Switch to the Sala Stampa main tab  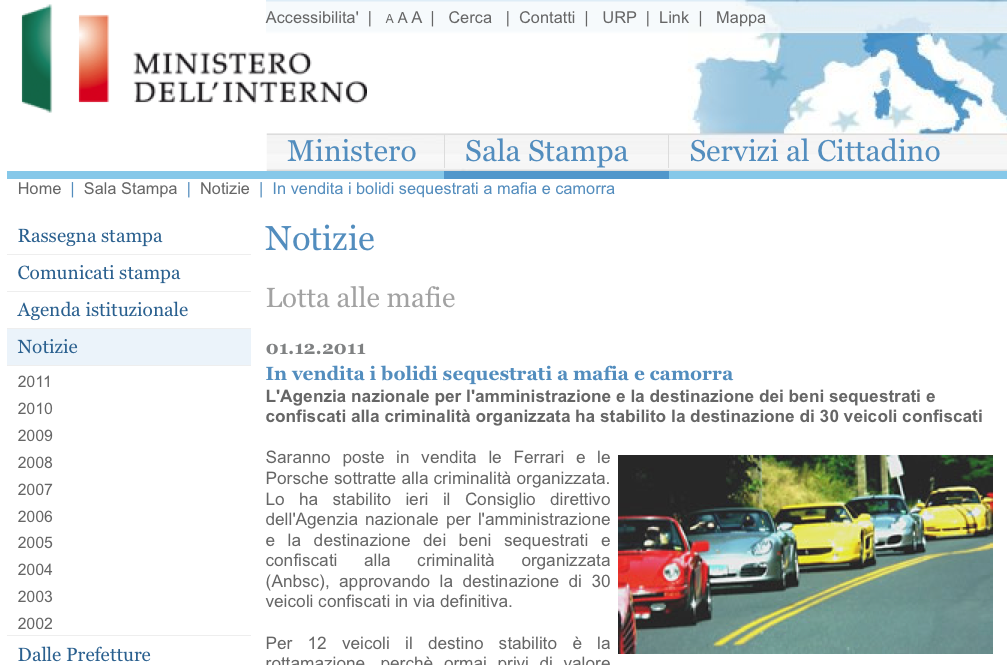pos(547,152)
